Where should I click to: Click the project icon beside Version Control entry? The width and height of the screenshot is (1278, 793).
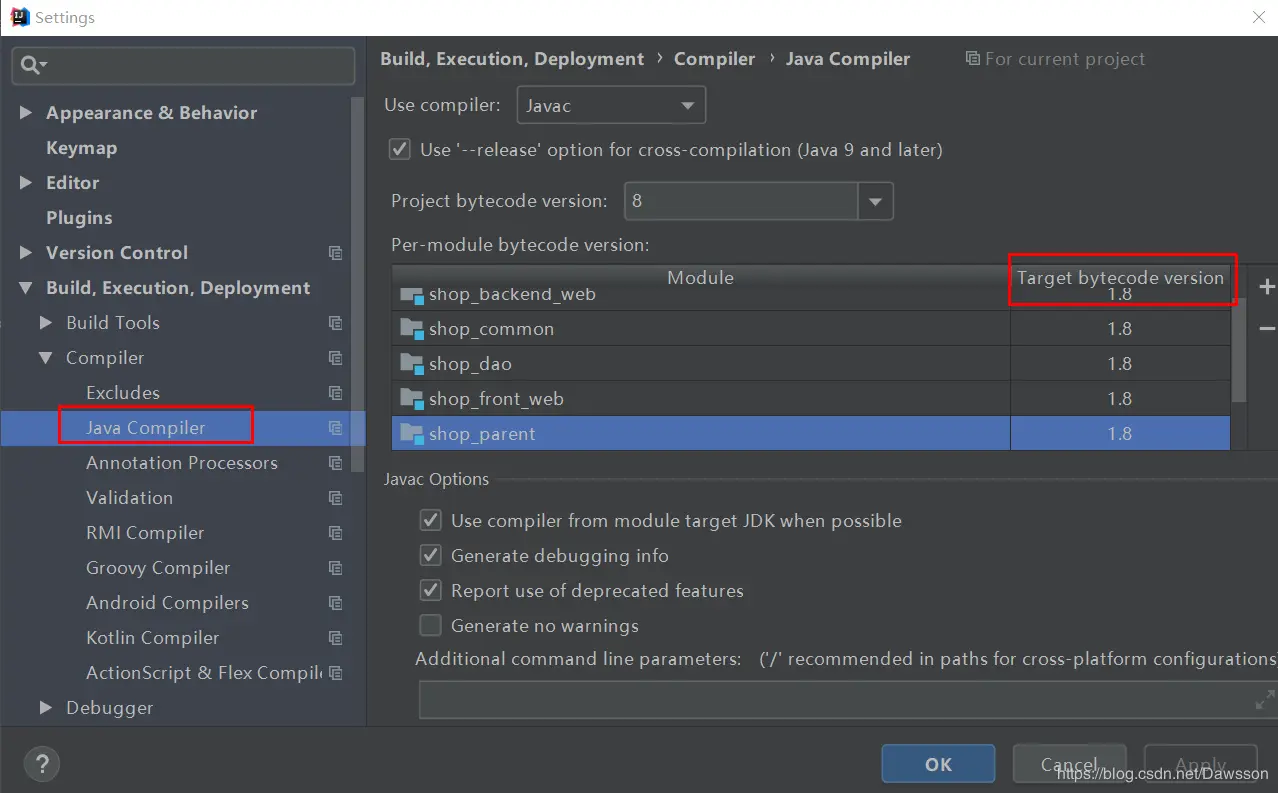(x=335, y=253)
